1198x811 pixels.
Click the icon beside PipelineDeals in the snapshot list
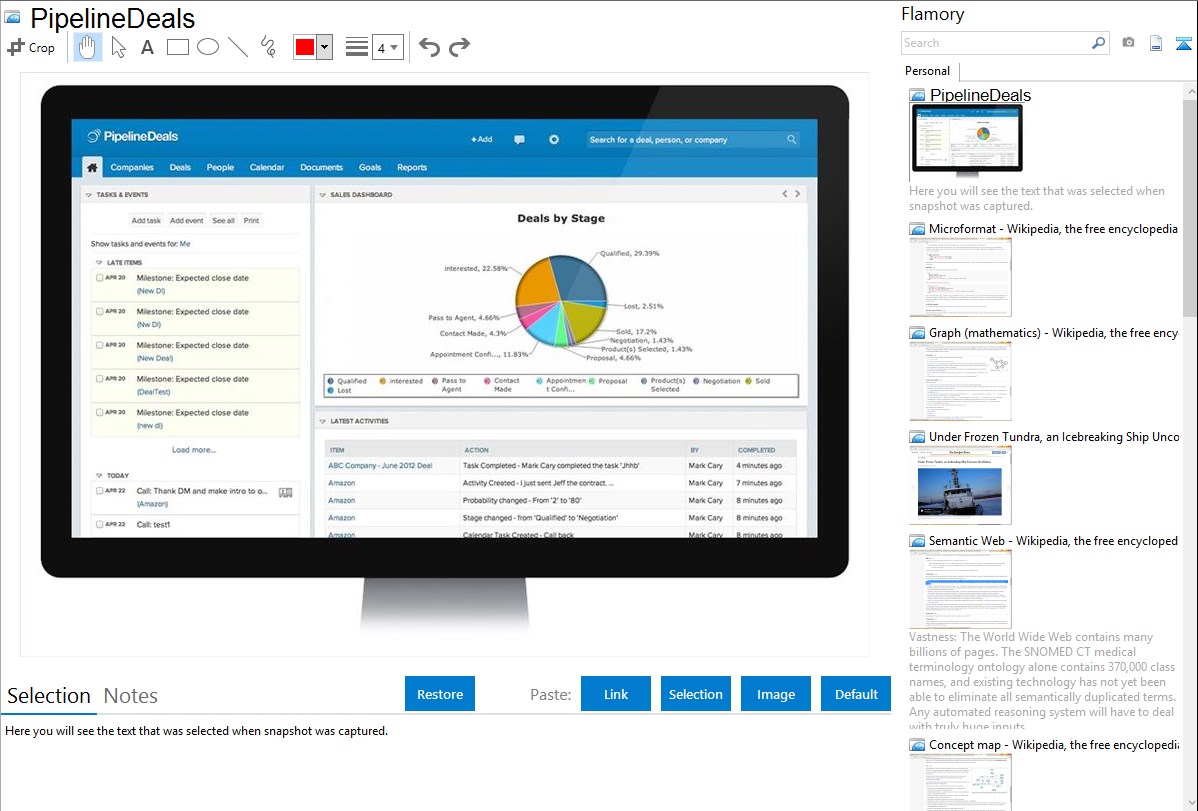[917, 96]
